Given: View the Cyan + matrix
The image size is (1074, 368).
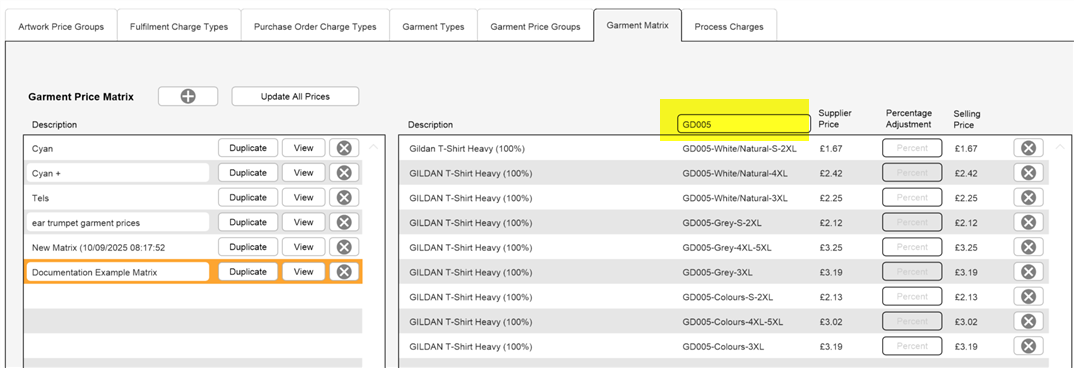Looking at the screenshot, I should pyautogui.click(x=303, y=173).
